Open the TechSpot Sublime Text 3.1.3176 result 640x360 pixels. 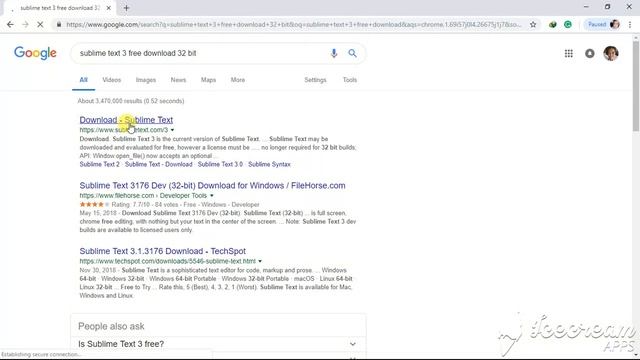tap(162, 251)
